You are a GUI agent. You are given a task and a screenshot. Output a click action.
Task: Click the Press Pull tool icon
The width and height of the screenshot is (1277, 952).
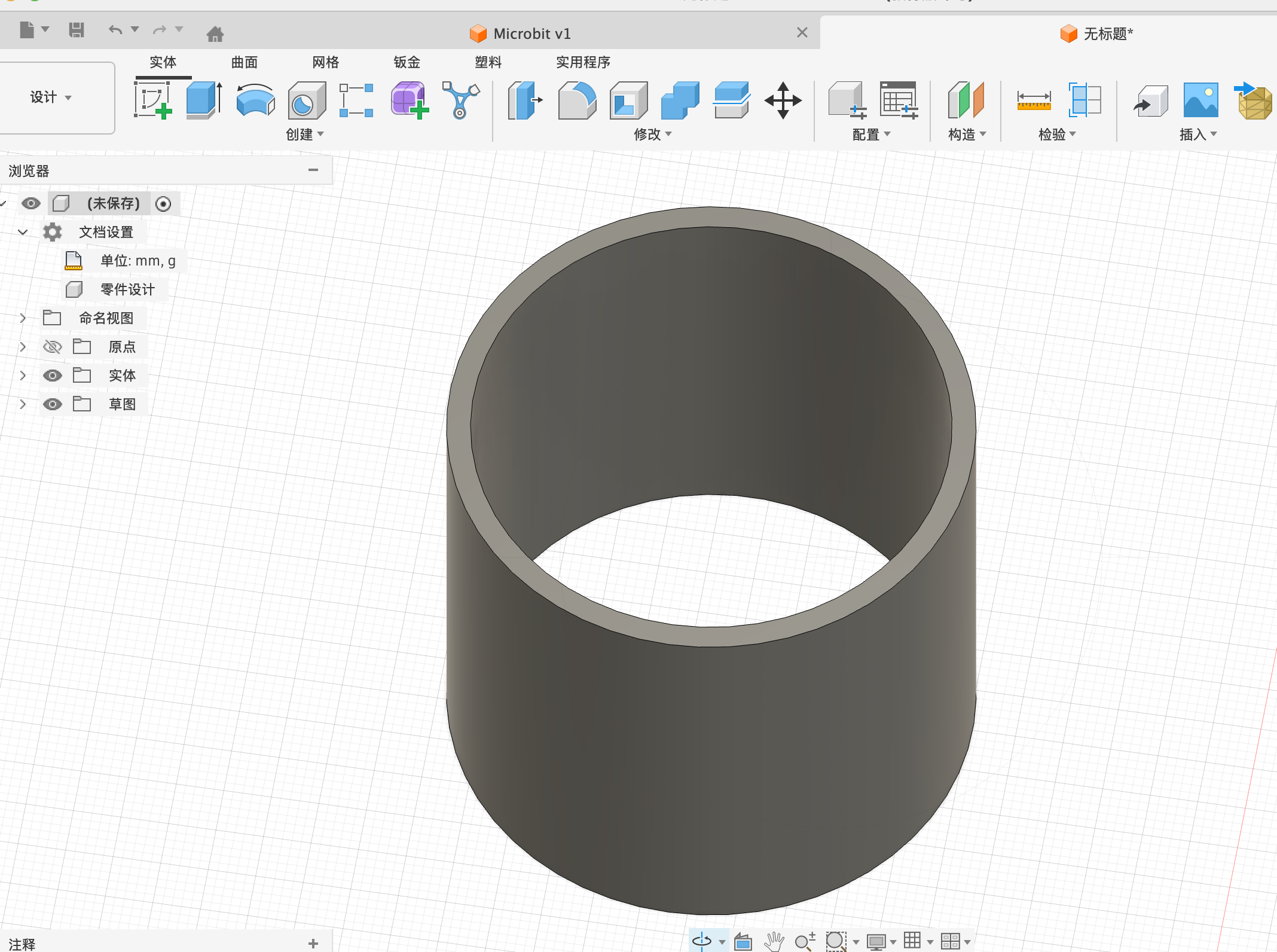click(x=524, y=100)
